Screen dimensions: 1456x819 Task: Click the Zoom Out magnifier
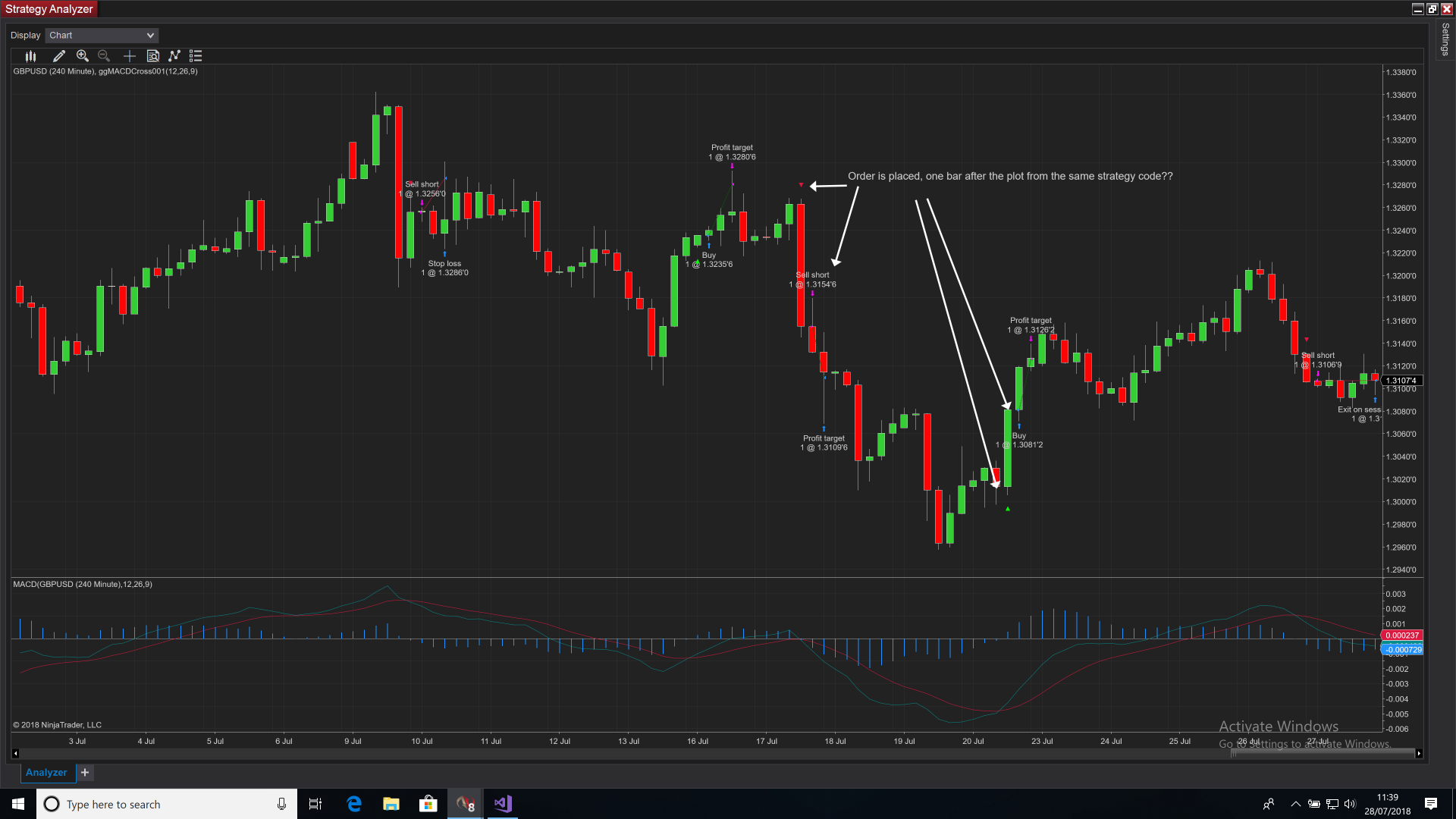(104, 56)
